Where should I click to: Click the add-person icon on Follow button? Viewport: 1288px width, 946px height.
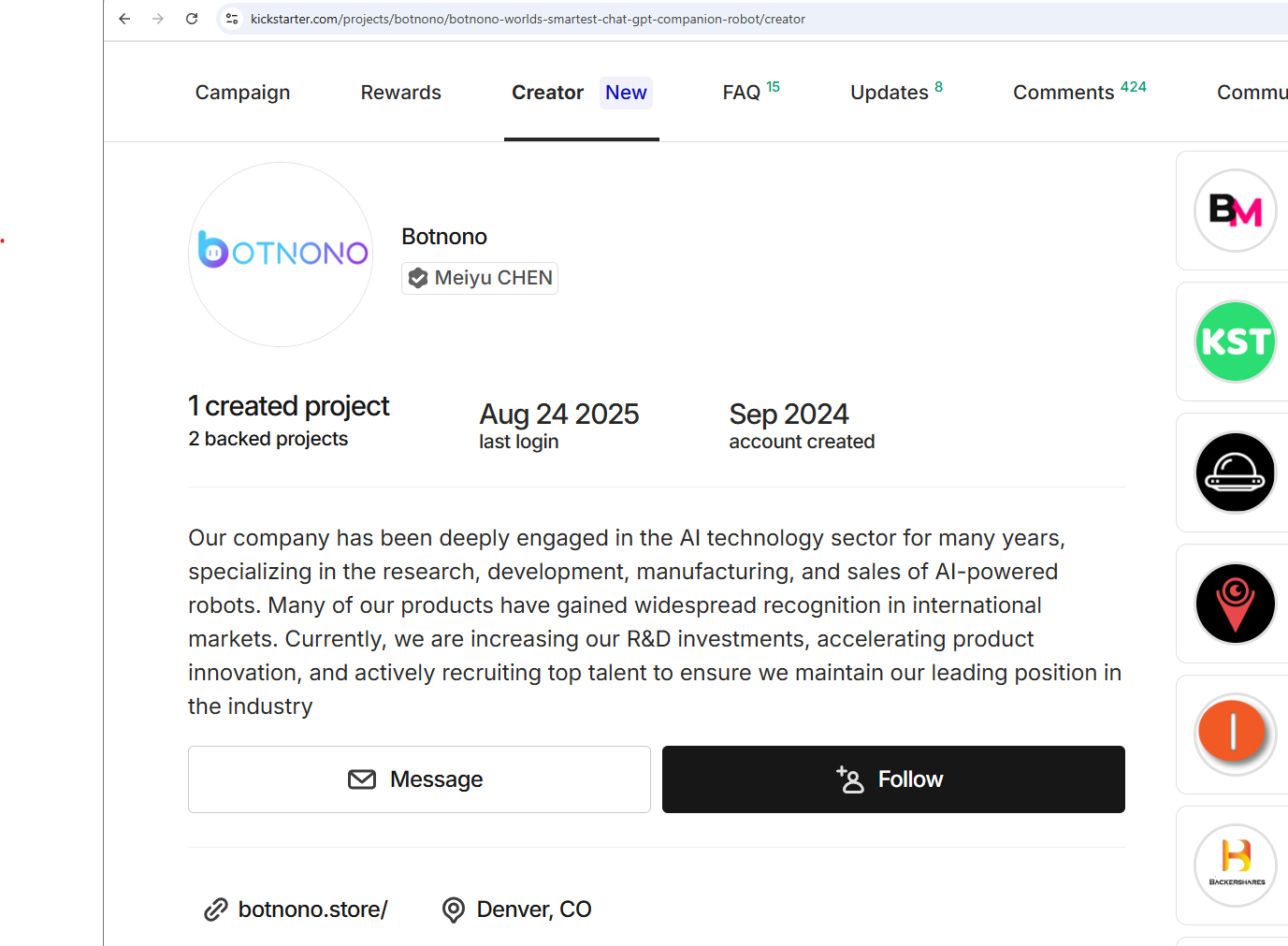pos(850,779)
